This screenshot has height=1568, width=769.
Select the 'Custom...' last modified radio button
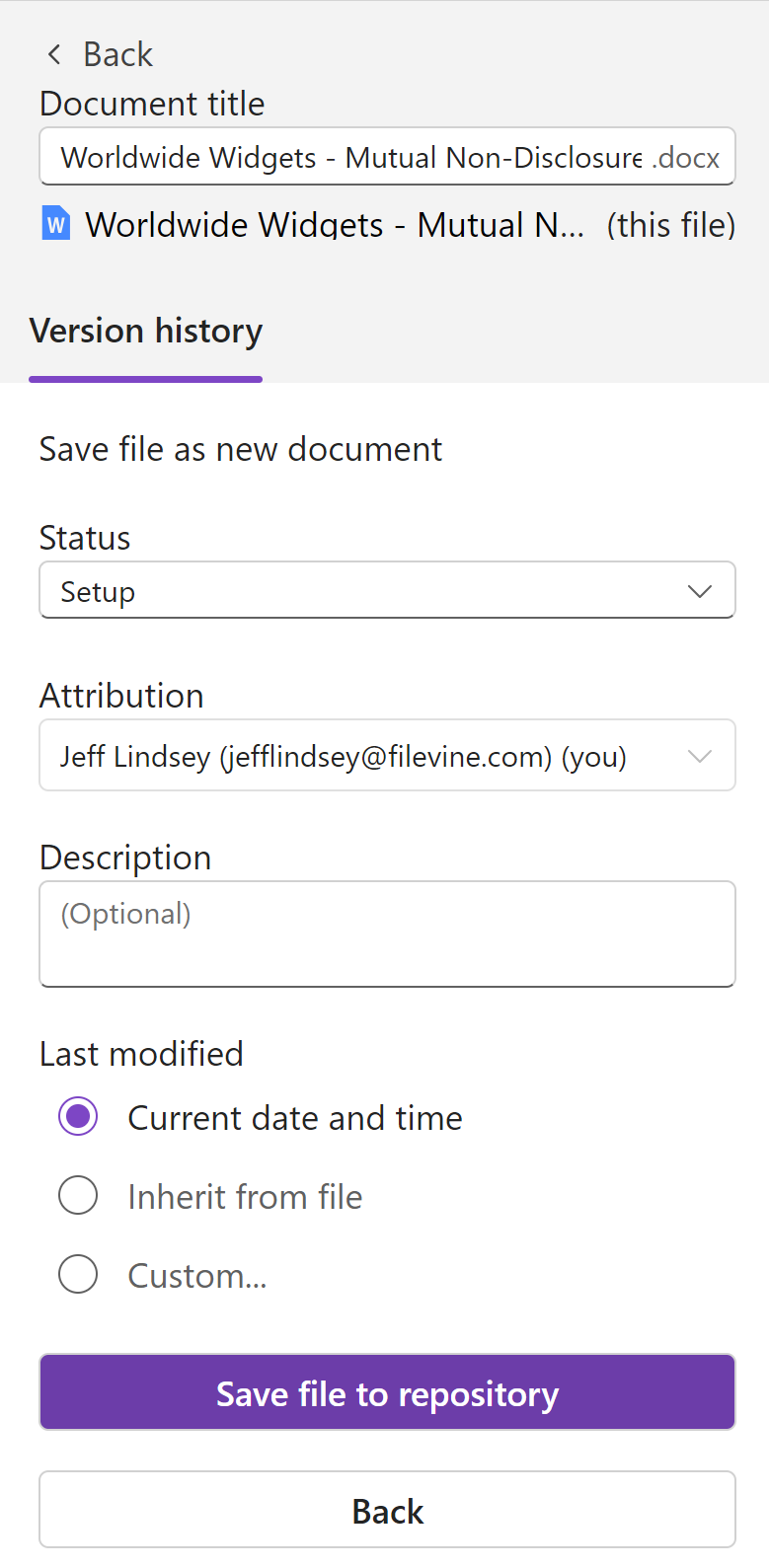pyautogui.click(x=78, y=1275)
